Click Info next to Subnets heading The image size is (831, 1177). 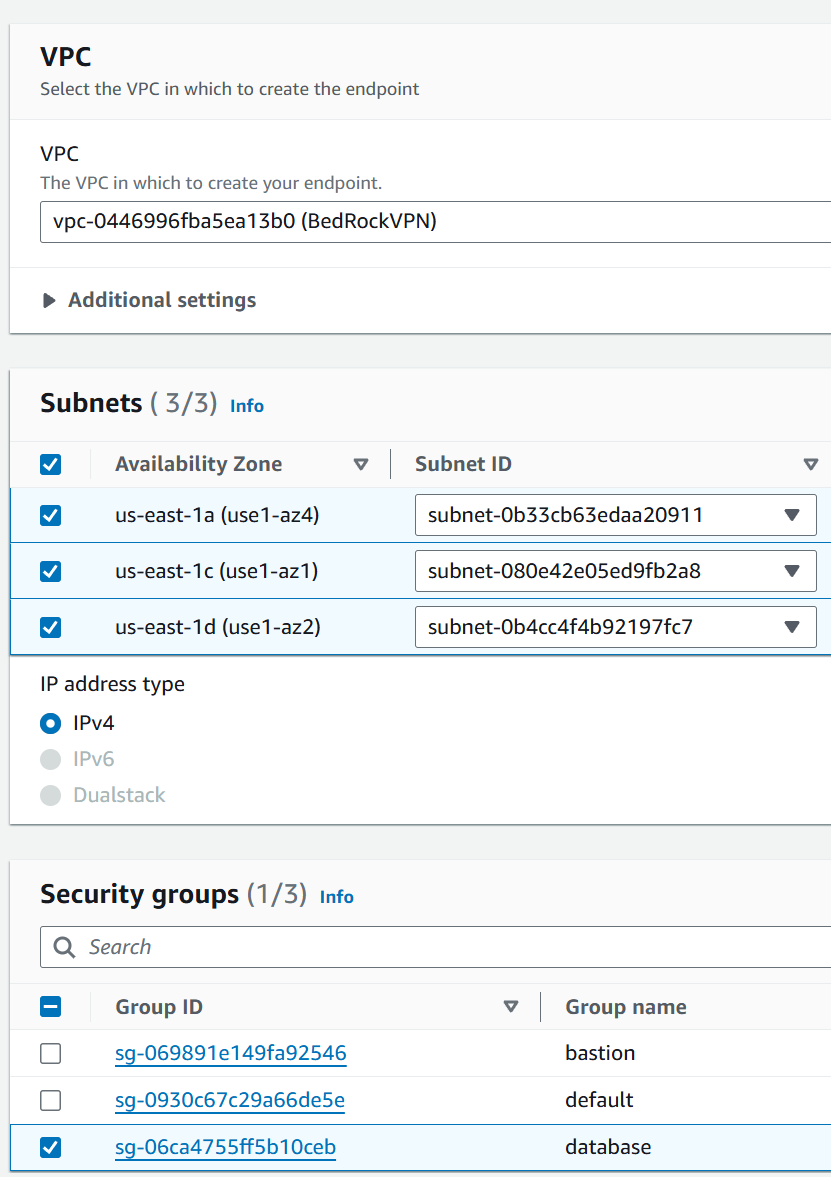click(246, 406)
